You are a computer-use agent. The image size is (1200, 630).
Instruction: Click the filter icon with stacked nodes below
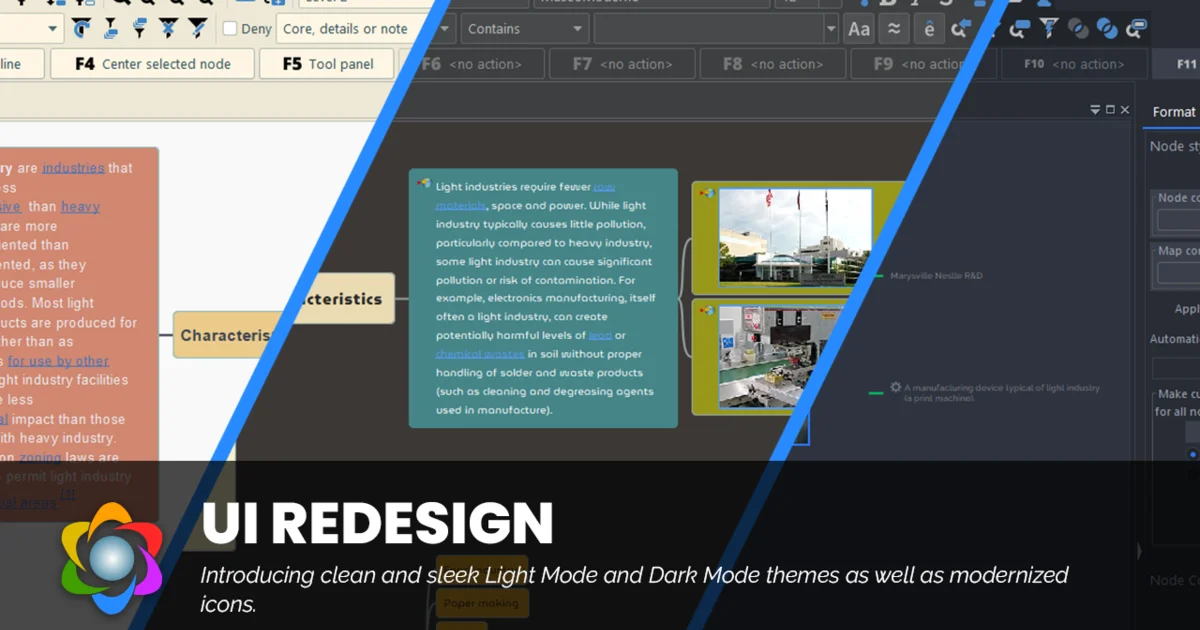pos(111,29)
